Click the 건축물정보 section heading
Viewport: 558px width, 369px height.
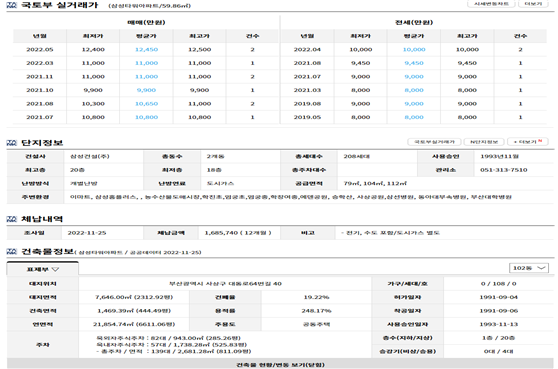pyautogui.click(x=47, y=252)
